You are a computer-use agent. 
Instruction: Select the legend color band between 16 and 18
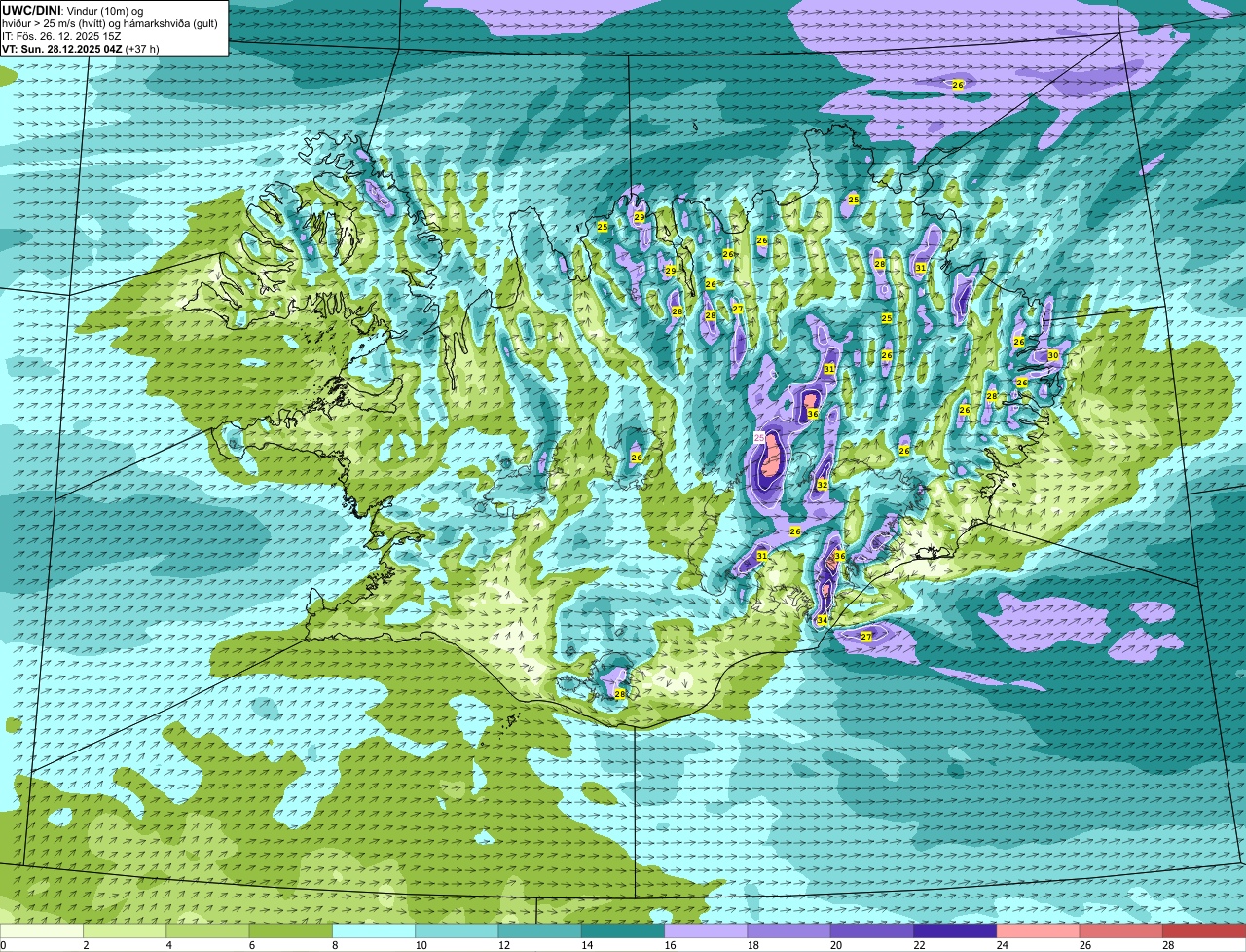[x=706, y=931]
